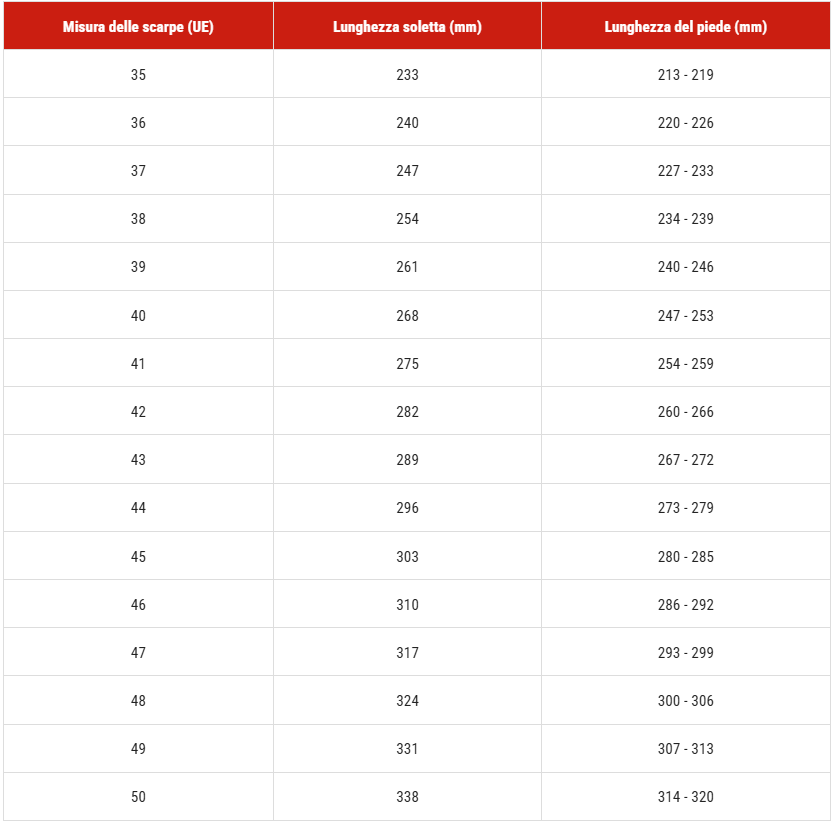Click foot length range 286 - 292
833x824 pixels.
point(686,605)
